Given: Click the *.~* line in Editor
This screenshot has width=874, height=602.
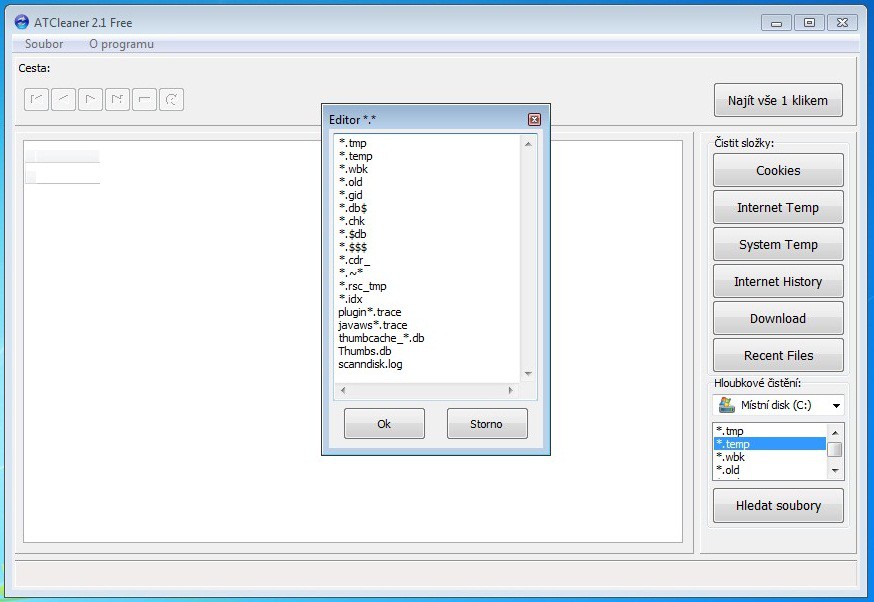Looking at the screenshot, I should click(x=351, y=273).
